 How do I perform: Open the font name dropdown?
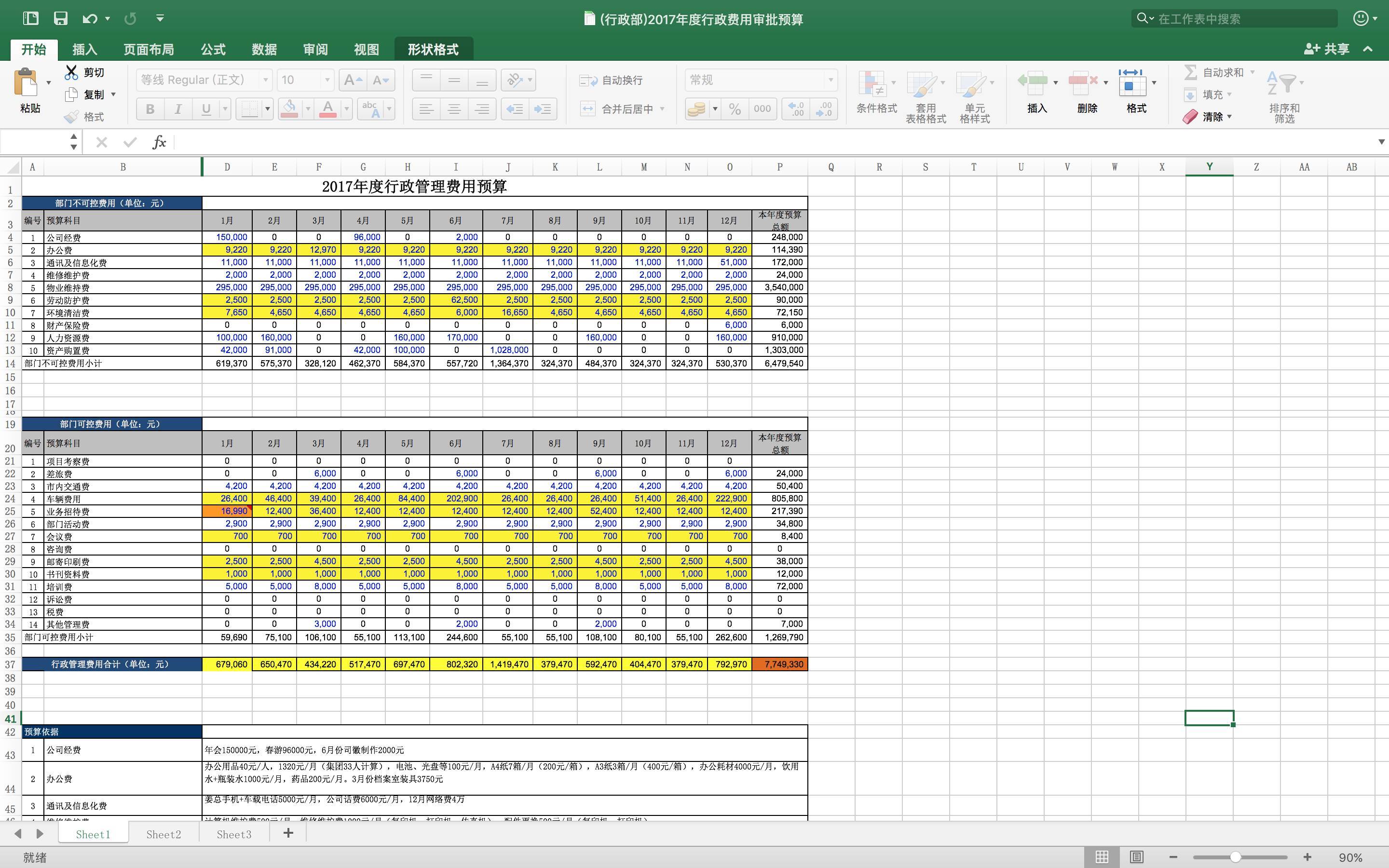tap(265, 80)
